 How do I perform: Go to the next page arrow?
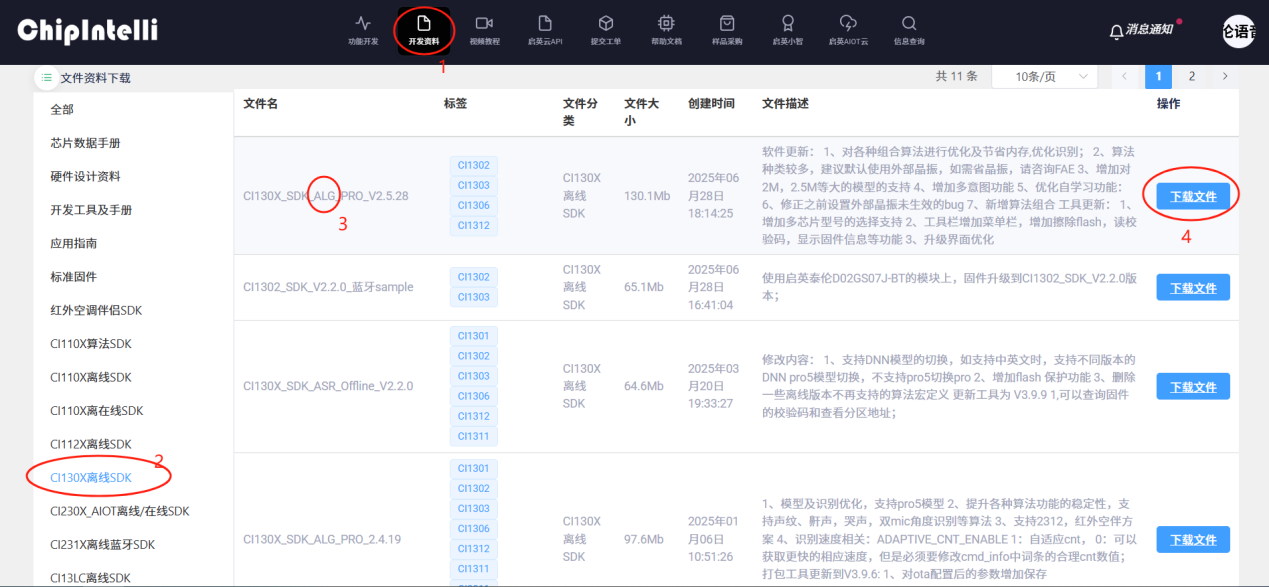1224,77
